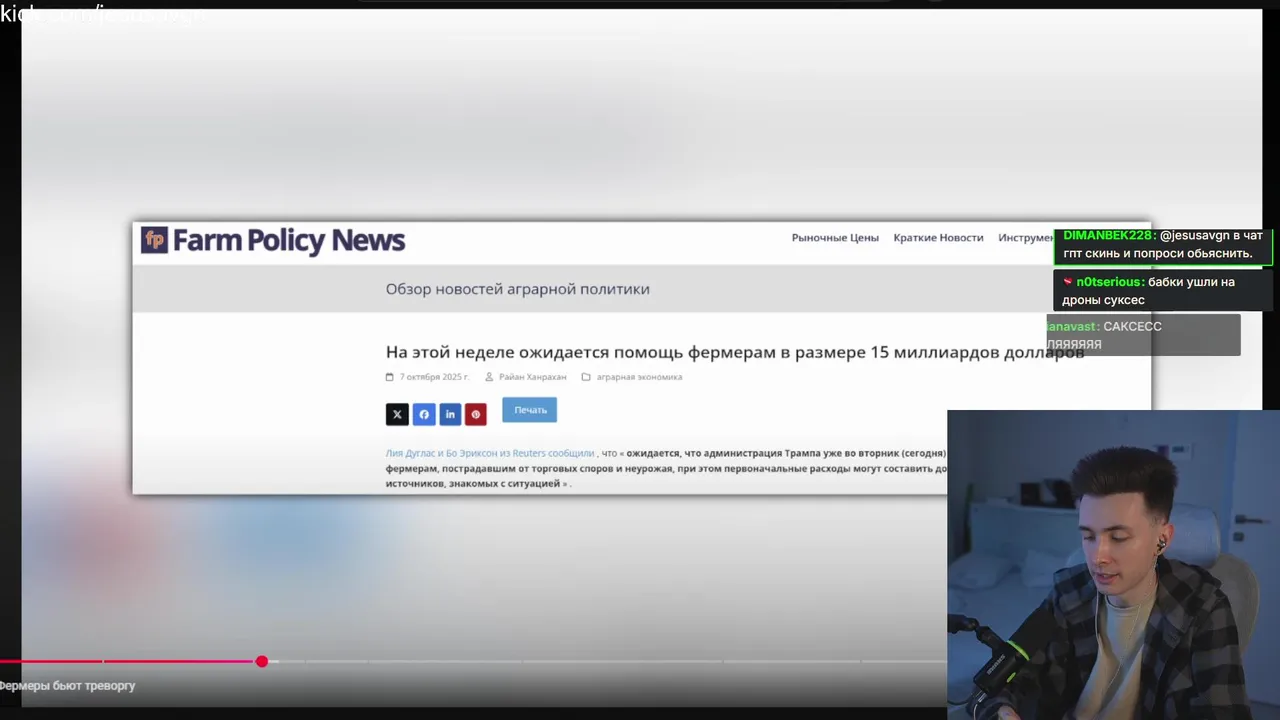The height and width of the screenshot is (720, 1280).
Task: Share the article on X
Action: pyautogui.click(x=397, y=414)
